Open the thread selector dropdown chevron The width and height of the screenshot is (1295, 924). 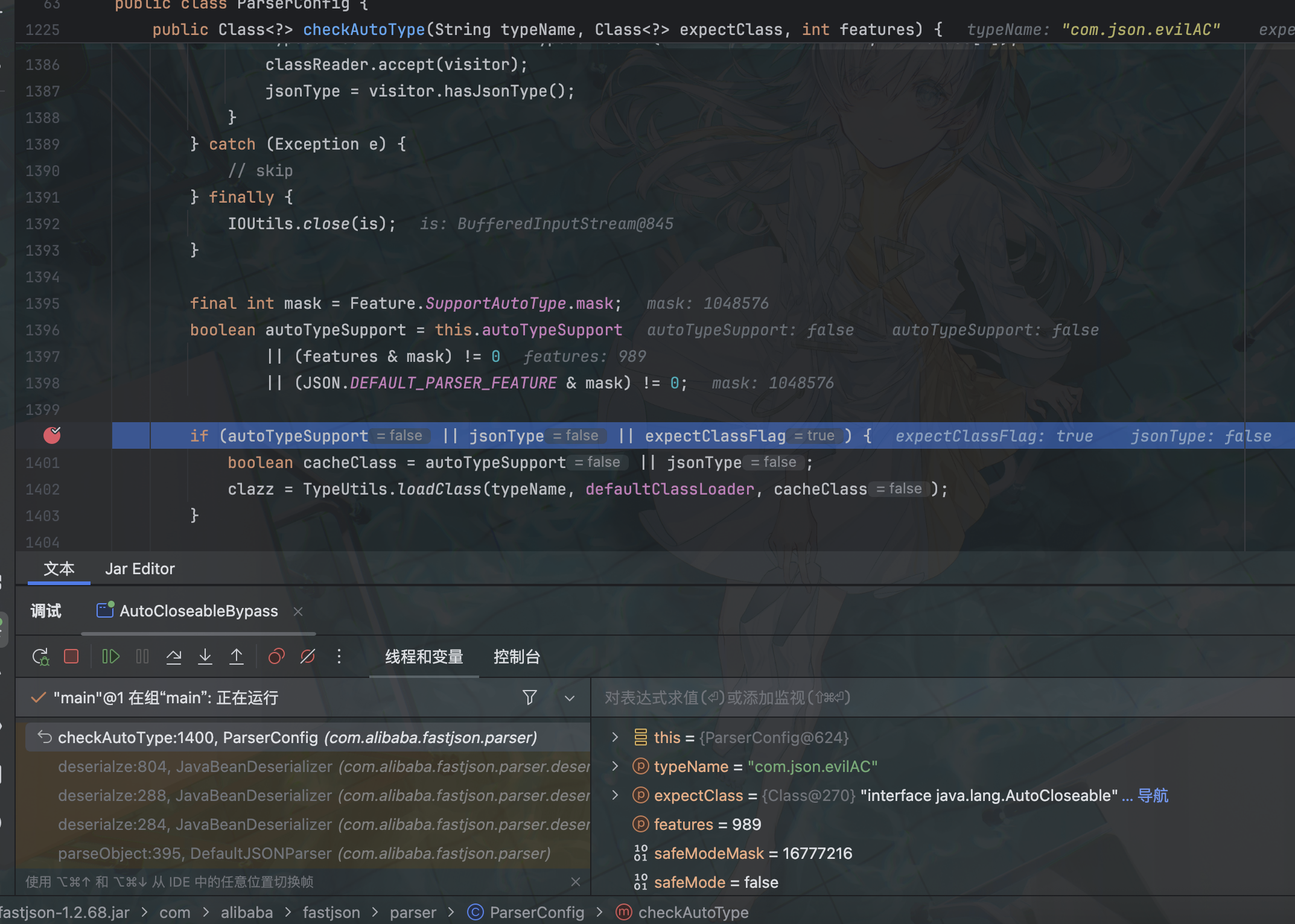(x=569, y=698)
